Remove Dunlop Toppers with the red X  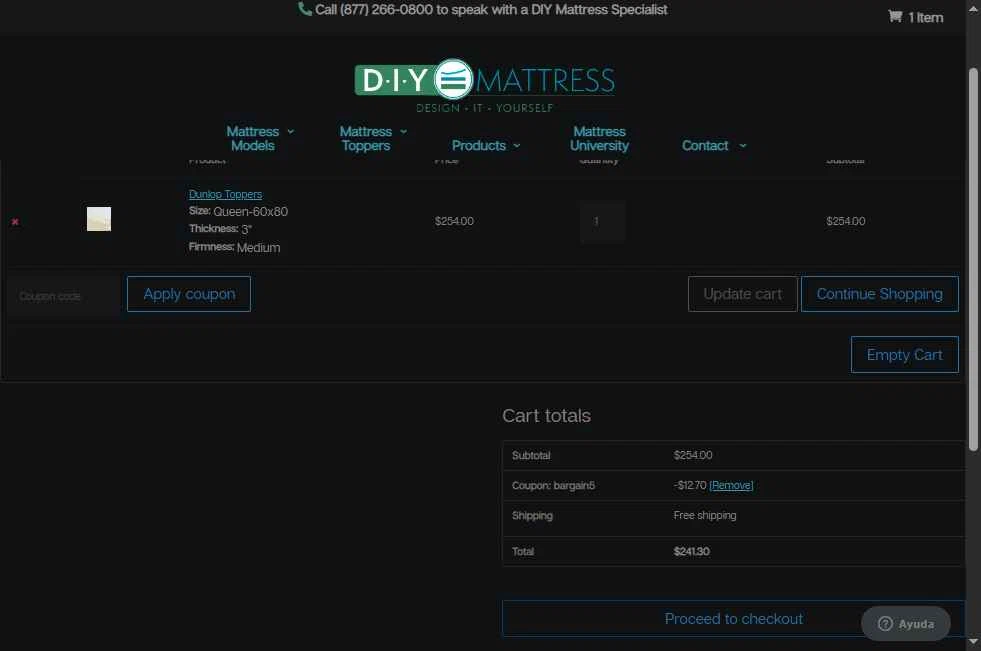coord(15,221)
